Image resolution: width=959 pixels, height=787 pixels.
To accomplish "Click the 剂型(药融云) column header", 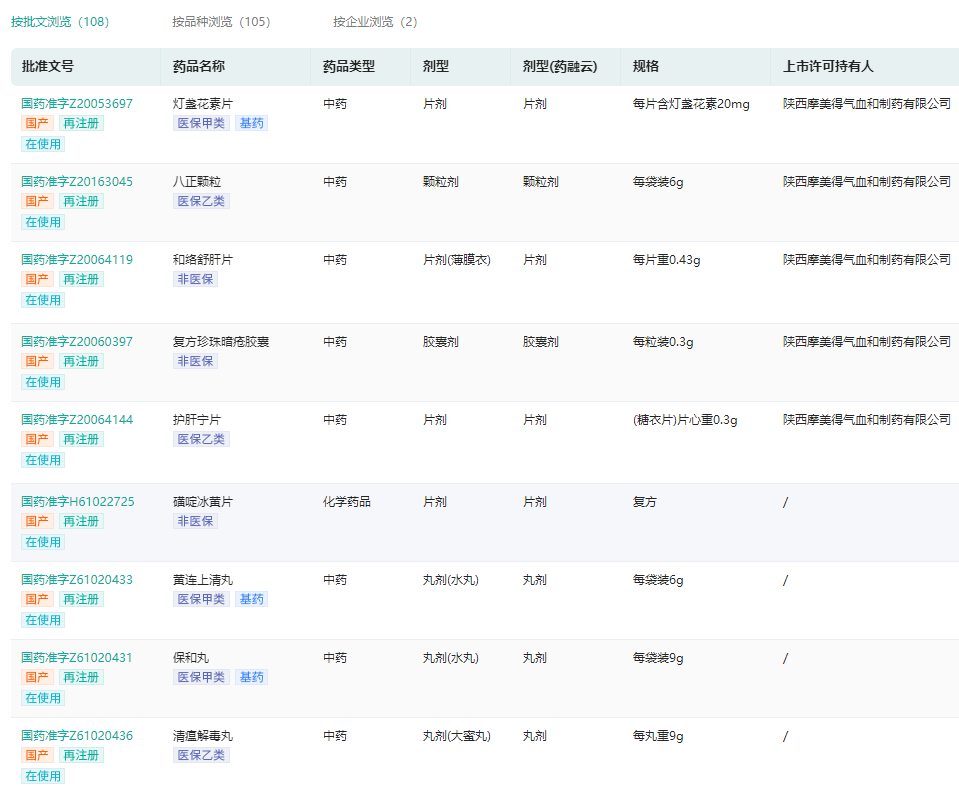I will [559, 67].
